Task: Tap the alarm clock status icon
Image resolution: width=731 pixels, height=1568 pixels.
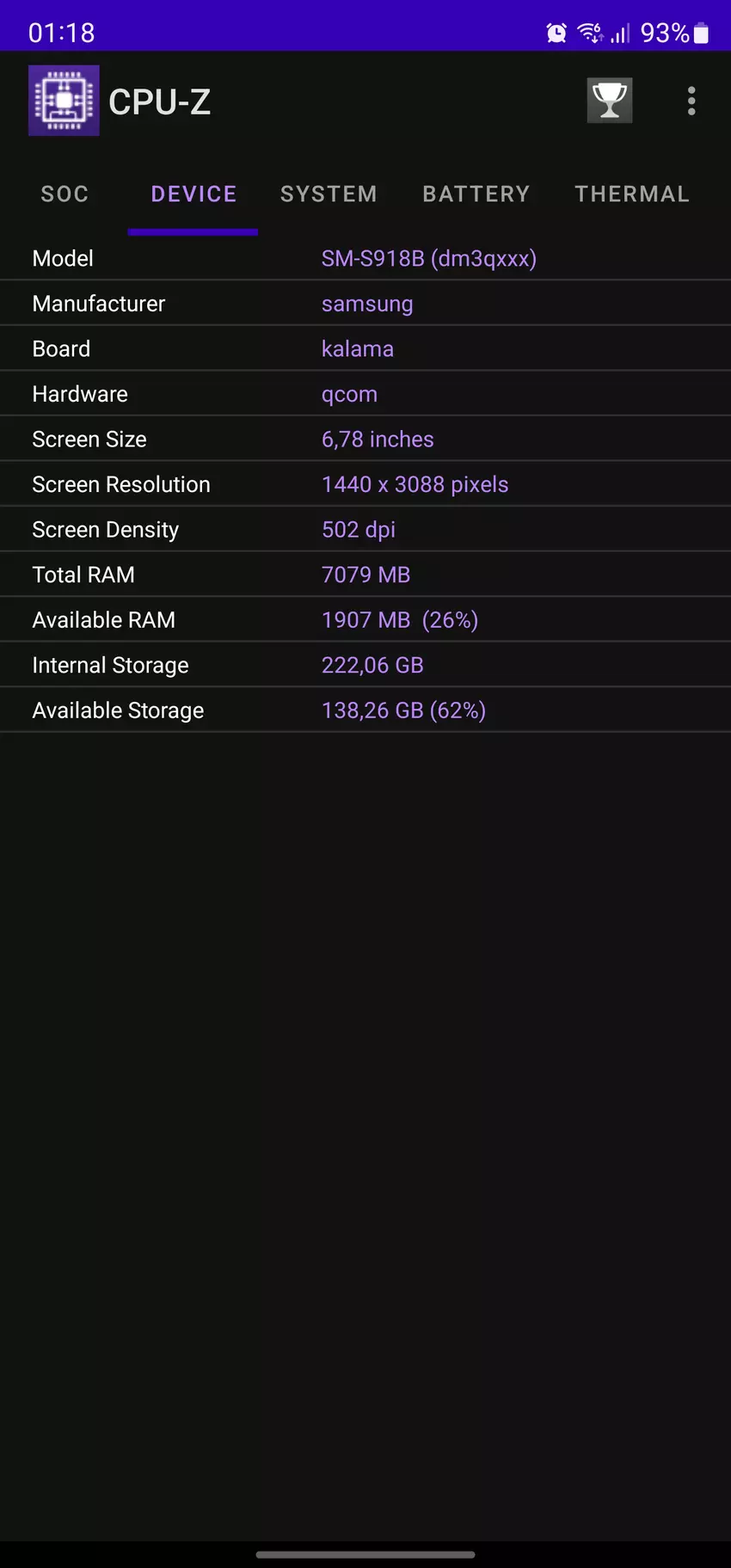Action: pyautogui.click(x=556, y=34)
